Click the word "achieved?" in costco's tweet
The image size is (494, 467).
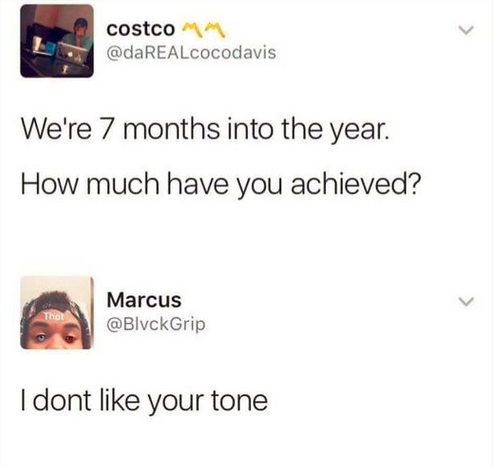(x=356, y=185)
